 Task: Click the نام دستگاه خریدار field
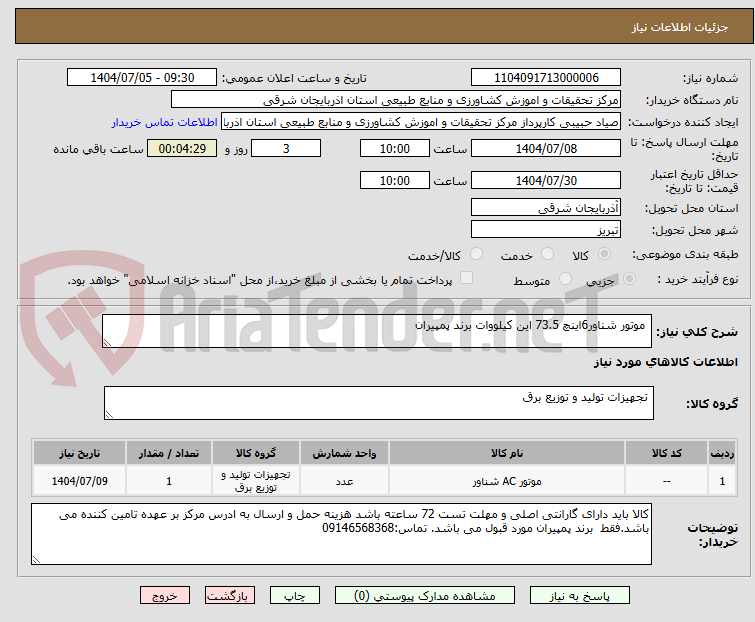point(396,100)
